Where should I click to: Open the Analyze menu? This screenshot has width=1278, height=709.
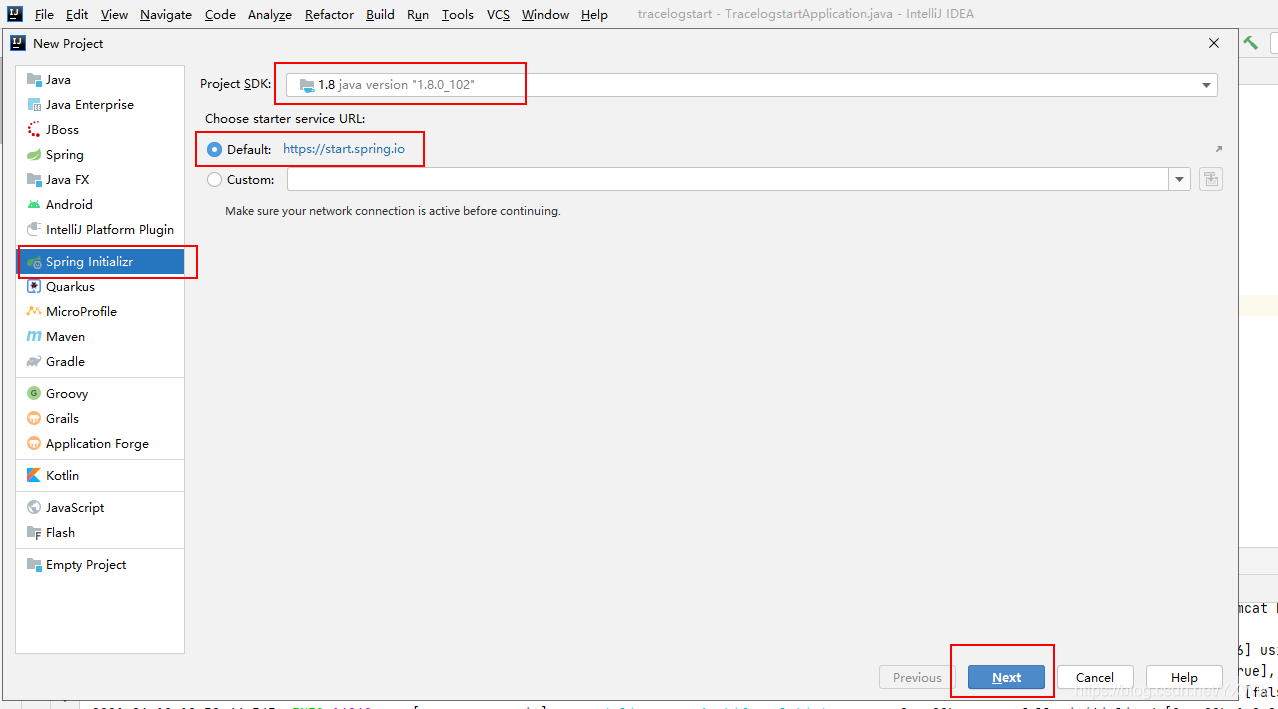click(270, 15)
